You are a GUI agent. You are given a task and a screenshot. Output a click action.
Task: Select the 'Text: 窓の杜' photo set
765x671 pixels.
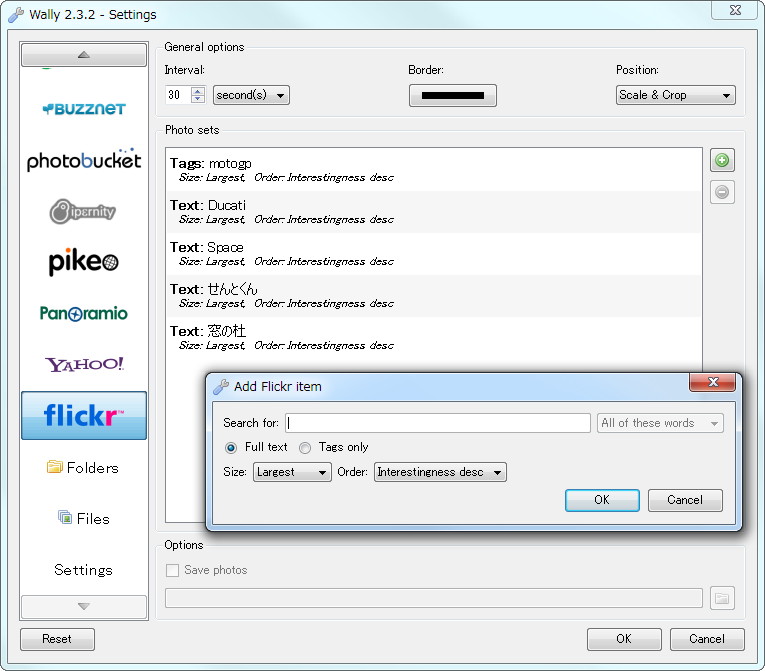(x=434, y=338)
